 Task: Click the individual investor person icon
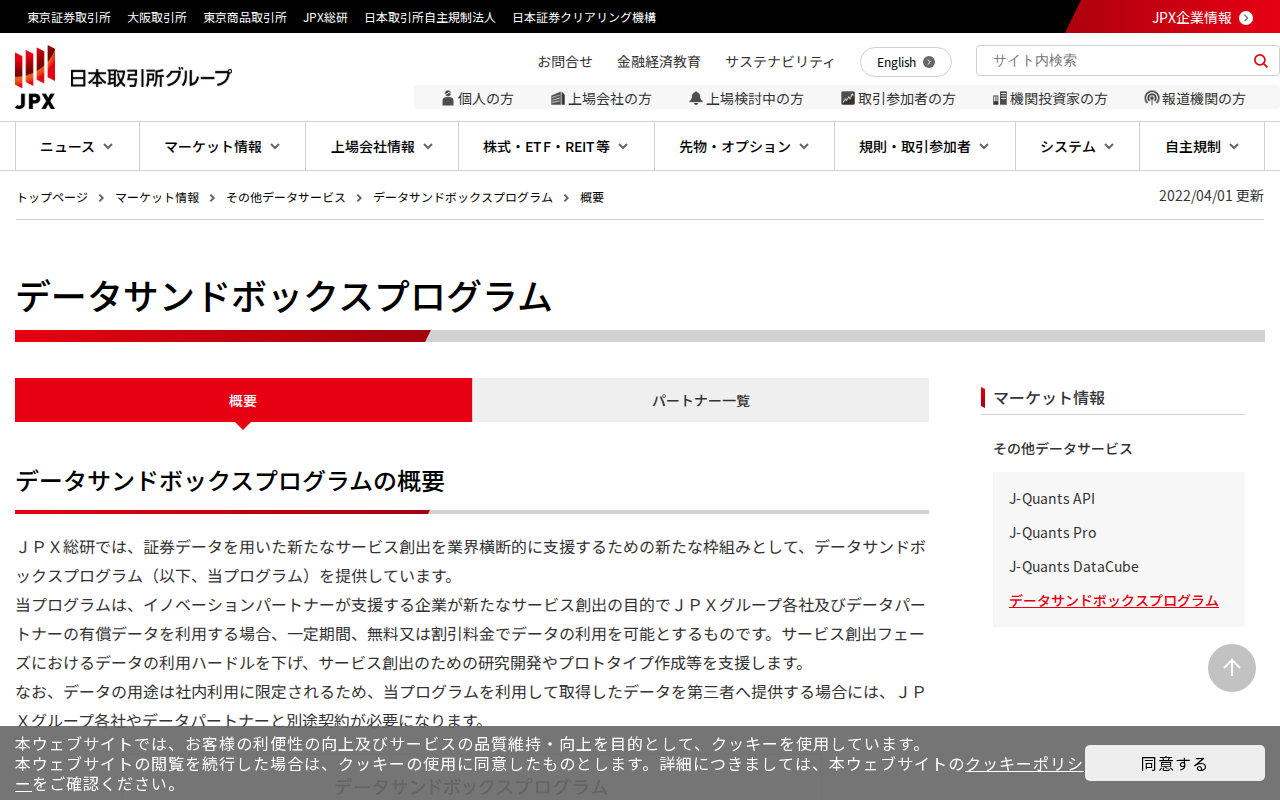[x=448, y=98]
